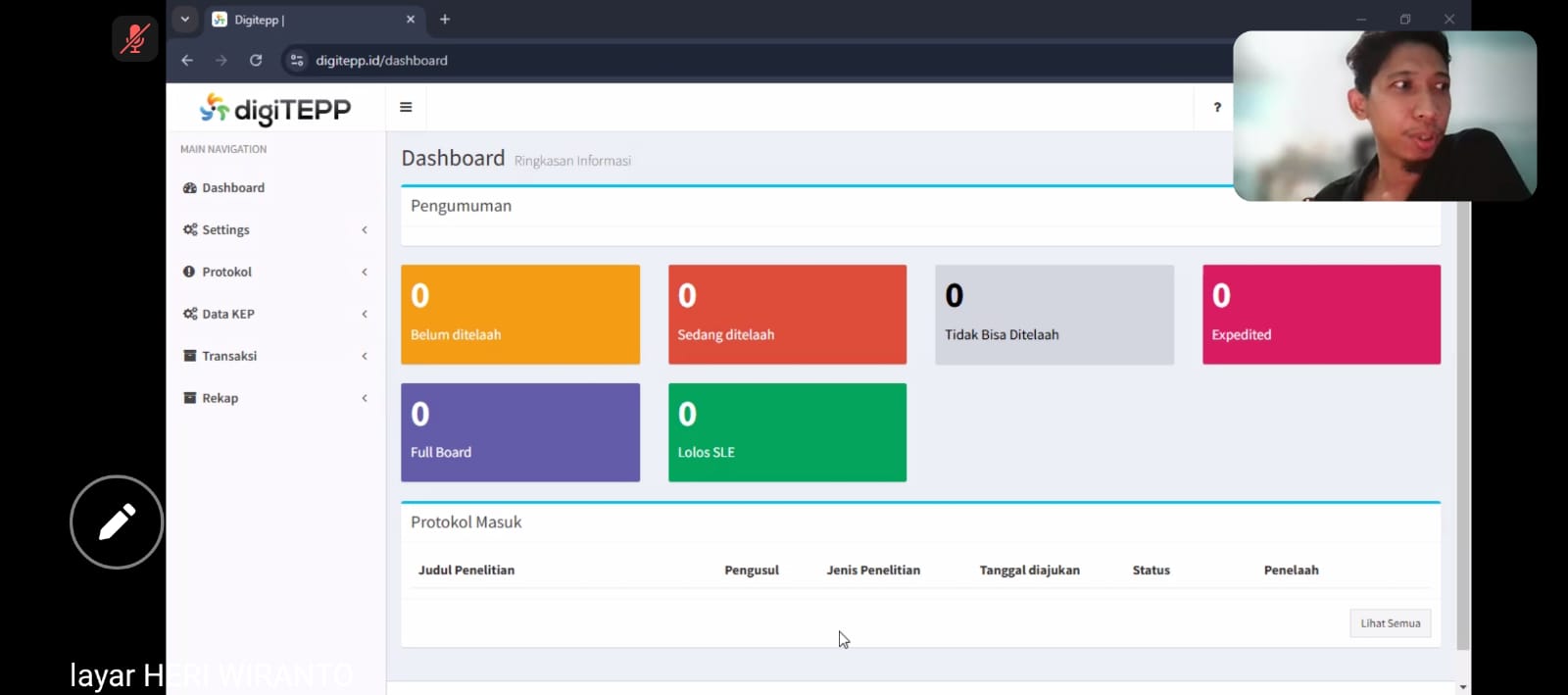
Task: Reload the page with browser refresh icon
Action: coord(256,60)
